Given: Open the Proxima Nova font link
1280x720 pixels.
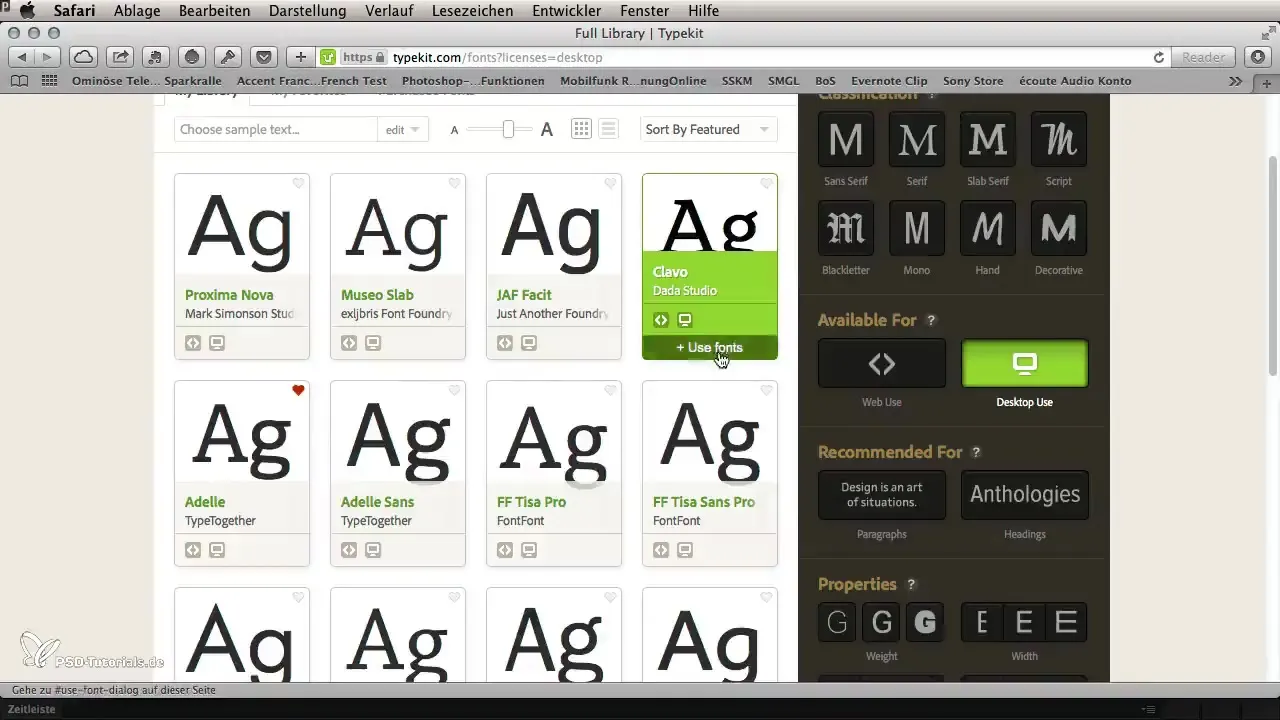Looking at the screenshot, I should (x=229, y=295).
